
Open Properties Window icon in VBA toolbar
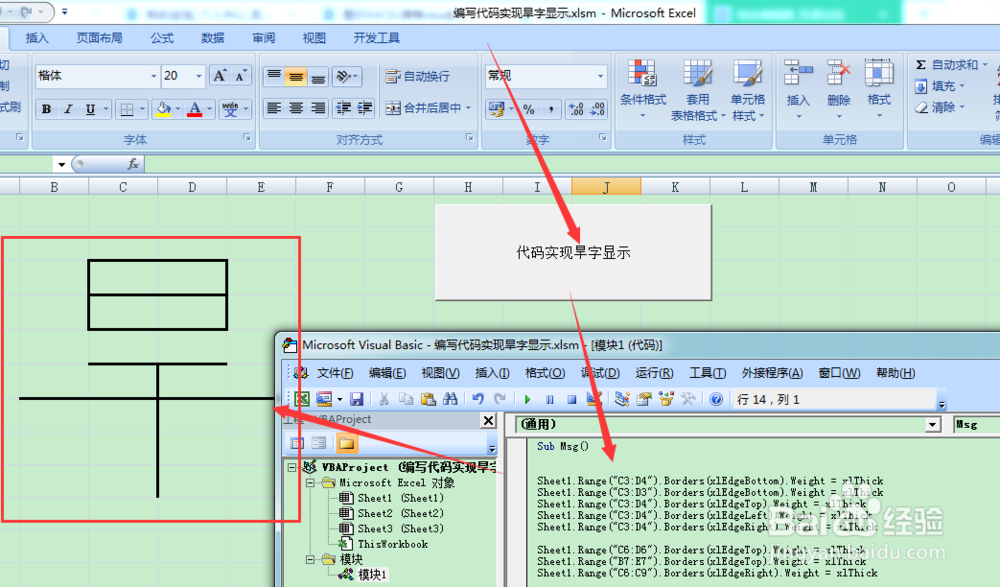(x=644, y=399)
